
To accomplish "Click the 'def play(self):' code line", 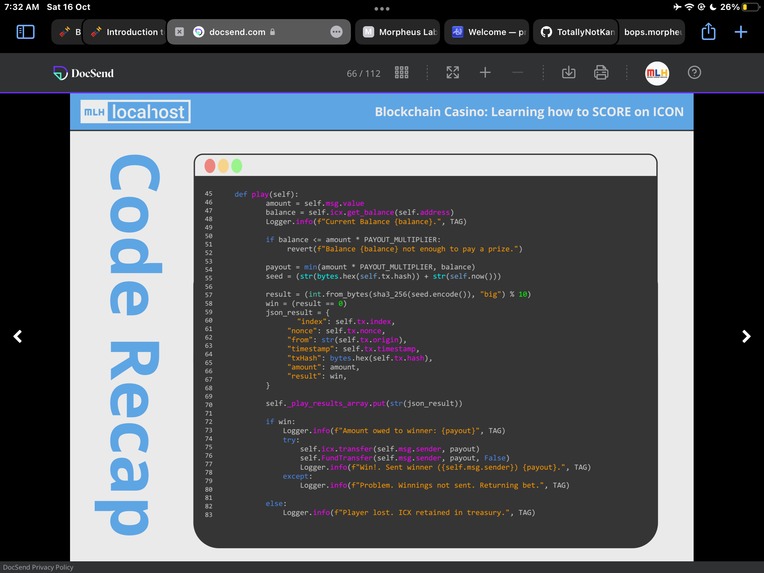I will [x=266, y=194].
